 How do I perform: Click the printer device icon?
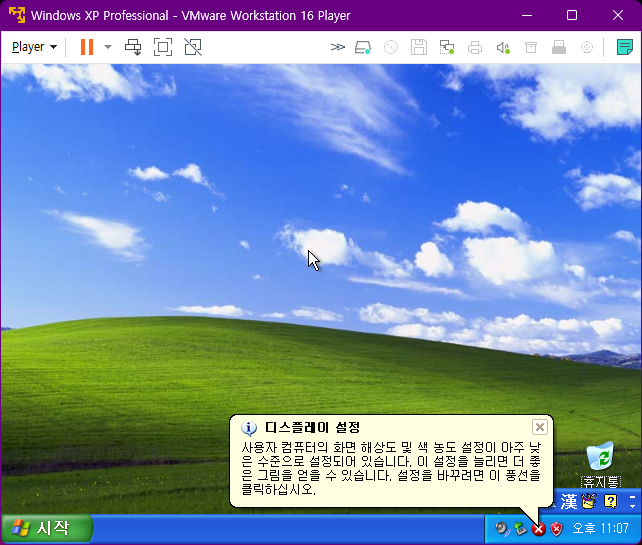click(475, 47)
